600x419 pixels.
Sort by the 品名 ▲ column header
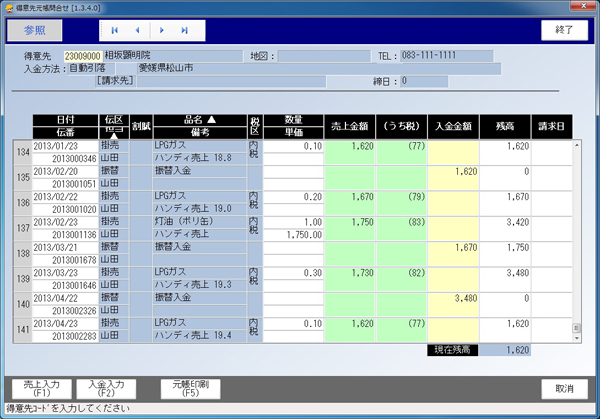(x=198, y=119)
